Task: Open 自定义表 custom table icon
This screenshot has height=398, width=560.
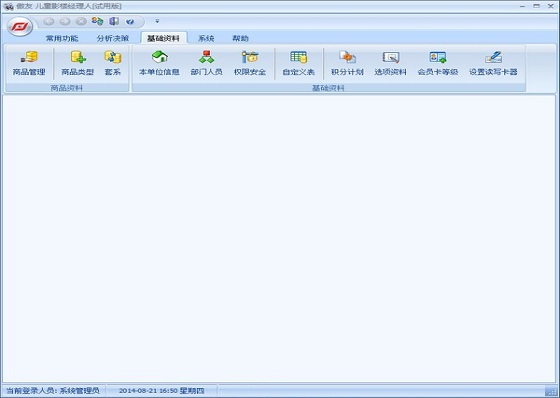Action: tap(299, 63)
